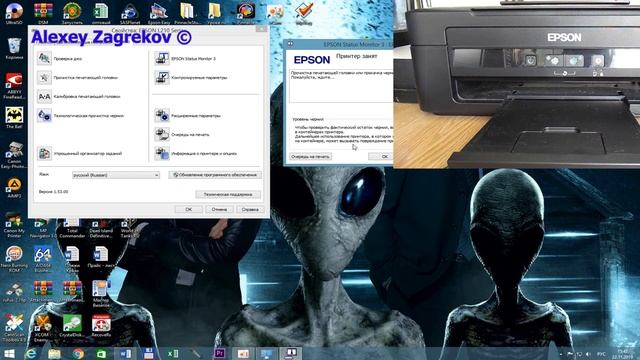Select the Dead Island Definitive desktop shortcut
This screenshot has height=360, width=640.
pos(101,229)
